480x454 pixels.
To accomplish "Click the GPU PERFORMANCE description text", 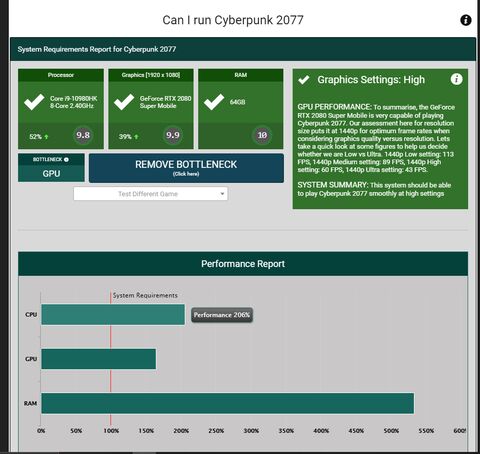I will click(x=376, y=138).
